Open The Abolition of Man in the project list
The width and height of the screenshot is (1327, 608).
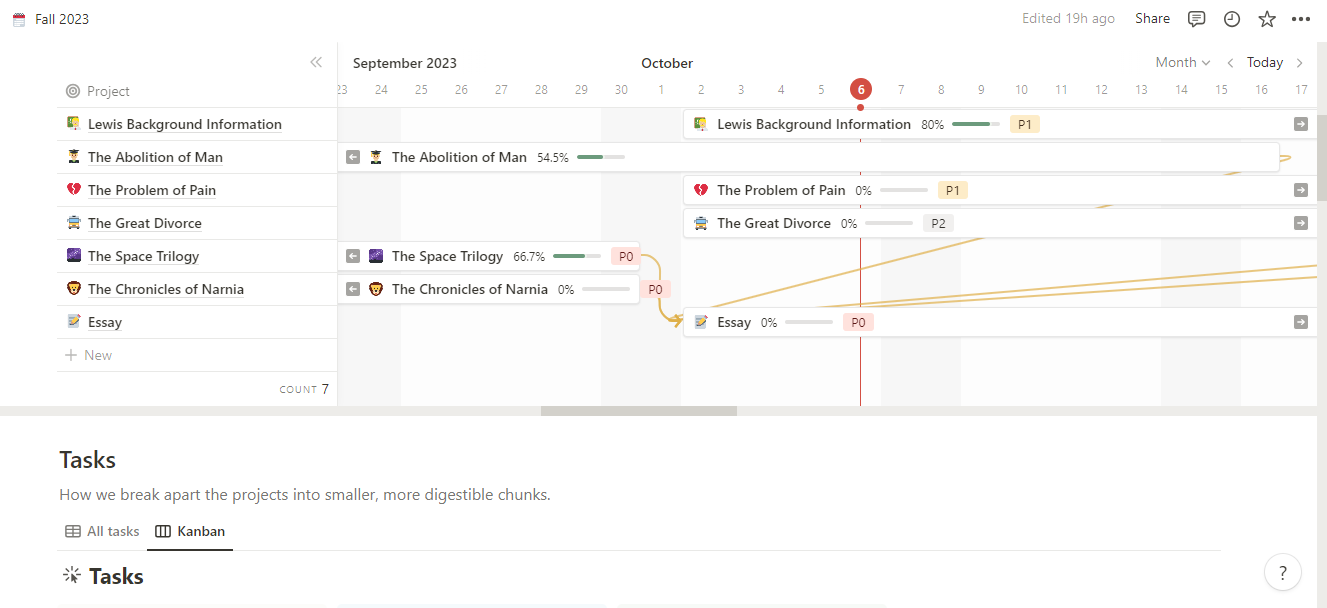point(155,157)
